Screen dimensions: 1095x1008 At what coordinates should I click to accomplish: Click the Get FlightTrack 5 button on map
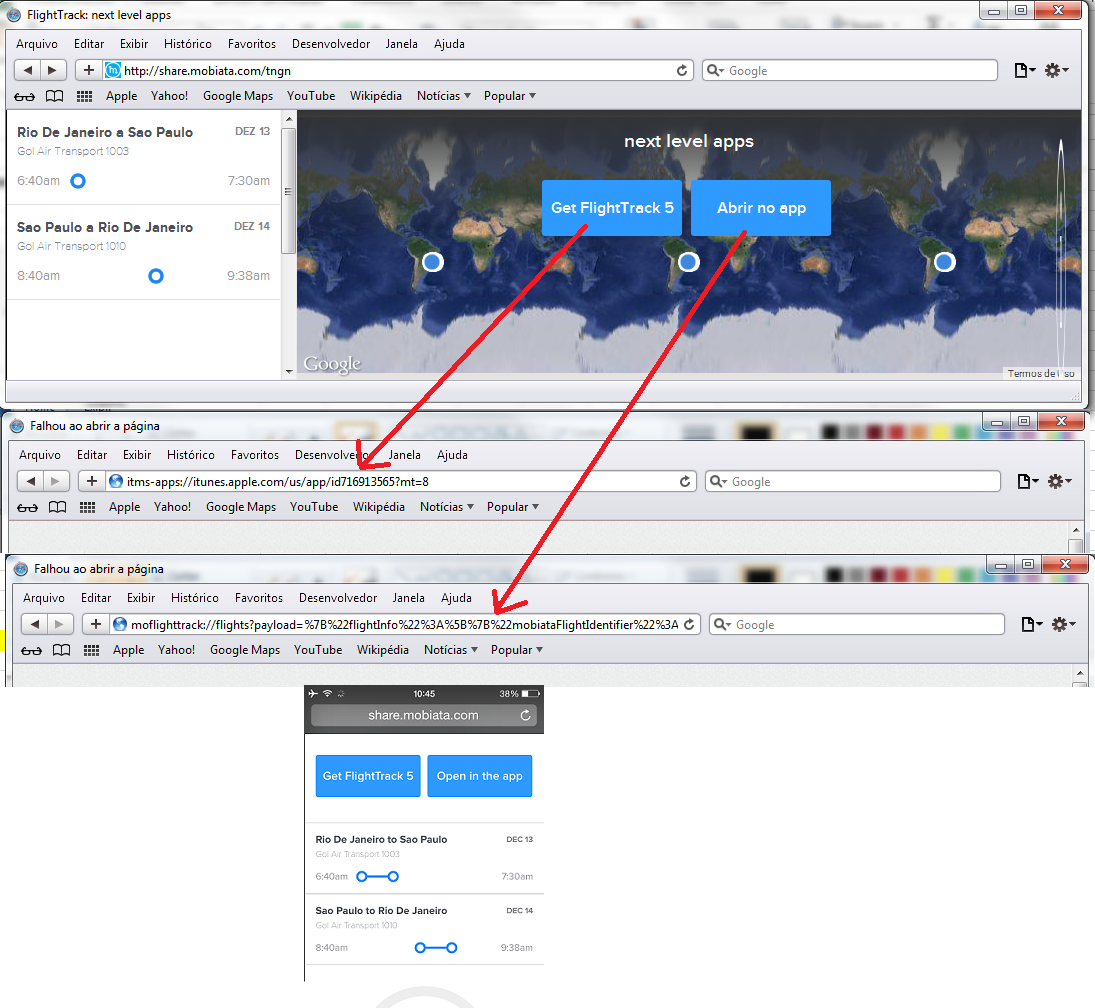click(x=612, y=208)
